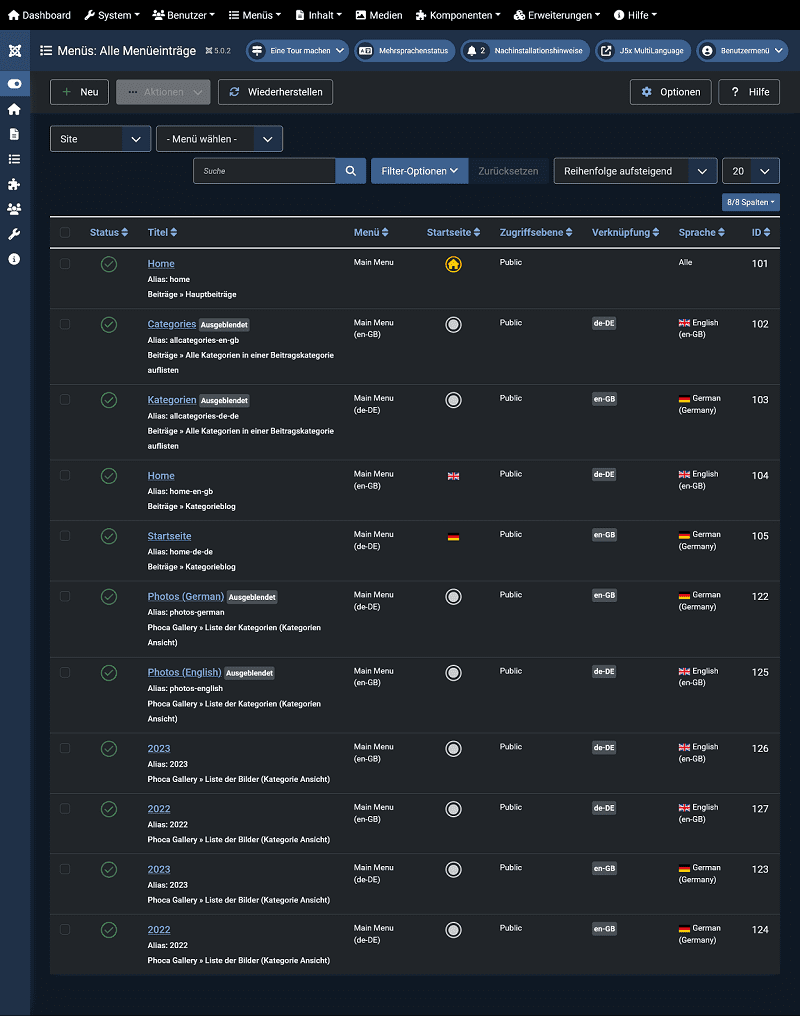Open the system wrench sidebar icon
Screen dimensions: 800x1016
(14, 234)
